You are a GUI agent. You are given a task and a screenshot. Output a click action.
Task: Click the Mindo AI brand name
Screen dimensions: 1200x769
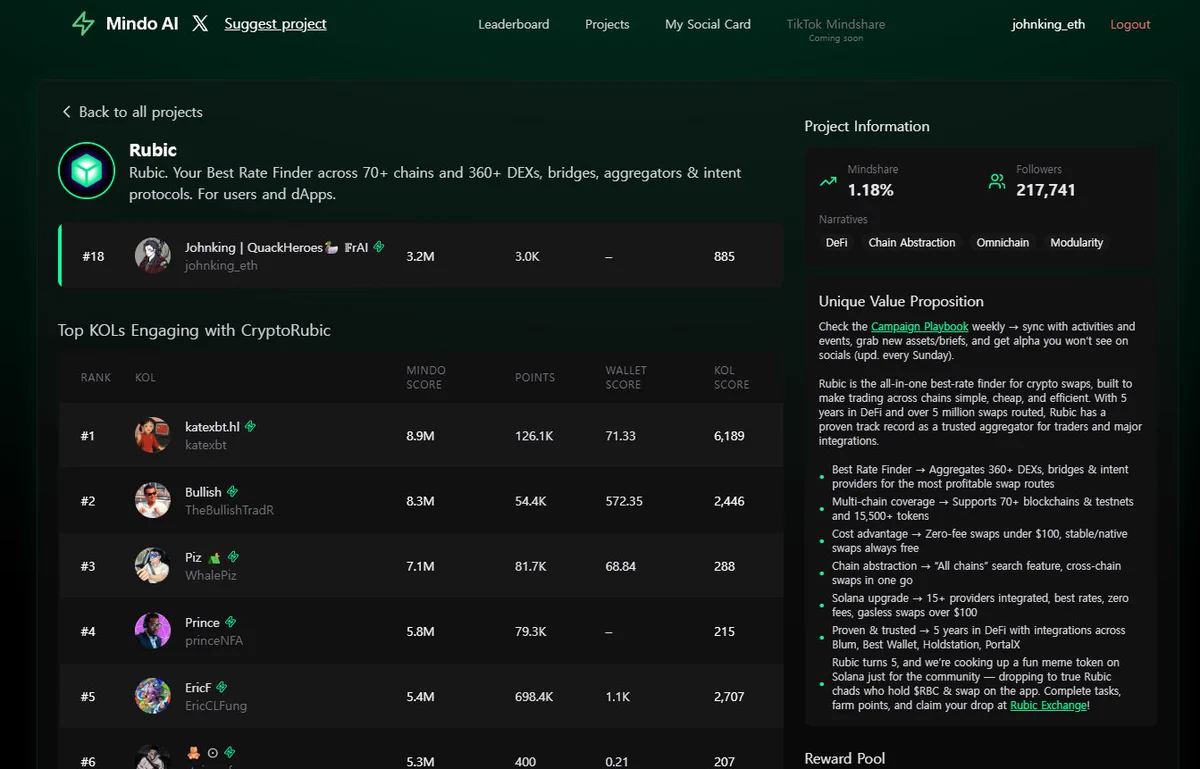(142, 24)
